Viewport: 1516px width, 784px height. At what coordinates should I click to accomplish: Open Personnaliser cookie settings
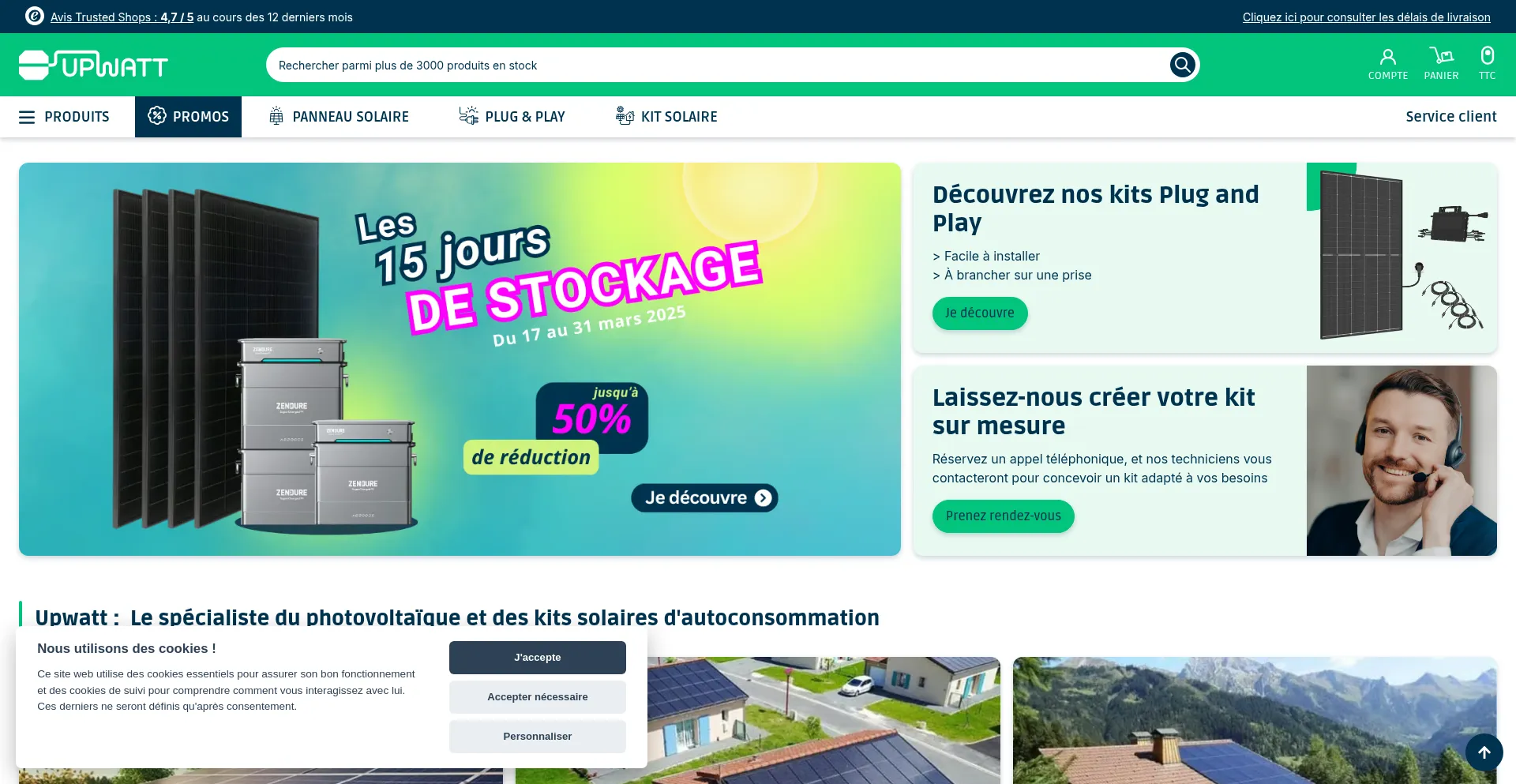tap(538, 737)
